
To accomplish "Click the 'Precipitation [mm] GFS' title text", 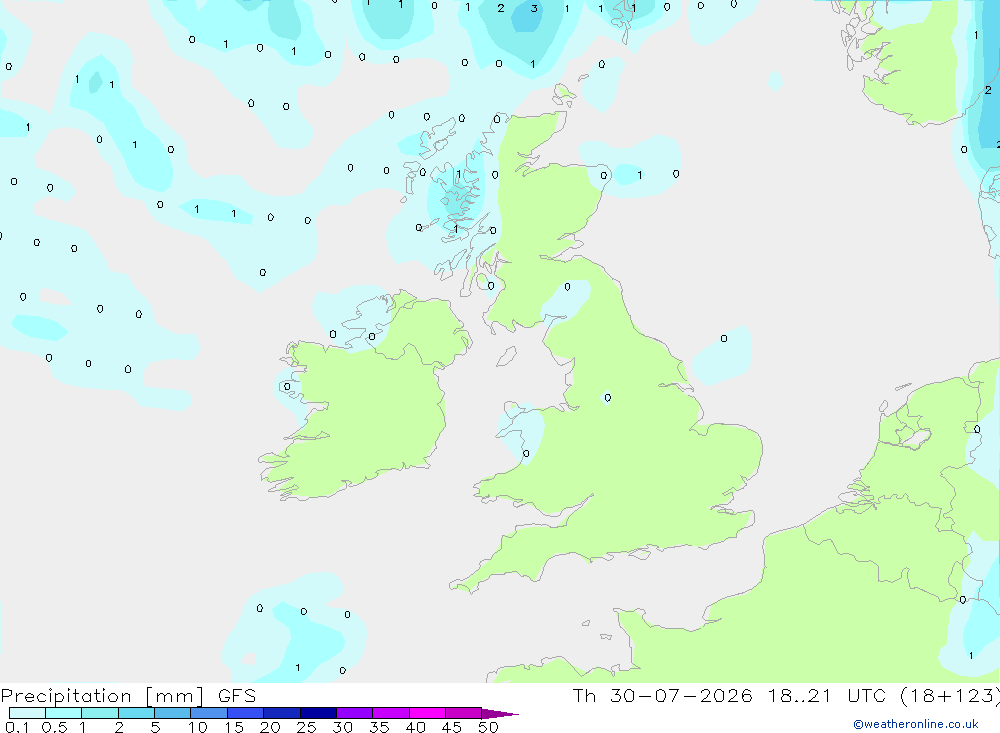I will click(x=128, y=696).
